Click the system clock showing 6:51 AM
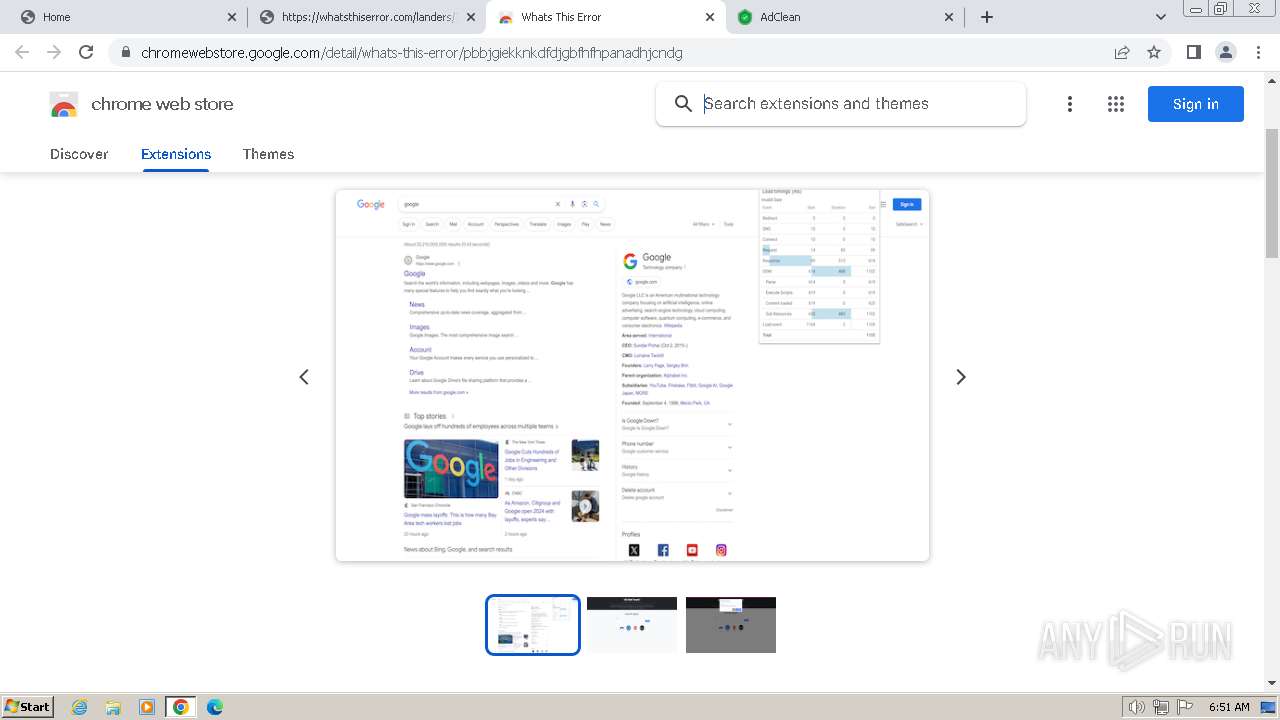The image size is (1280, 720). [x=1229, y=707]
